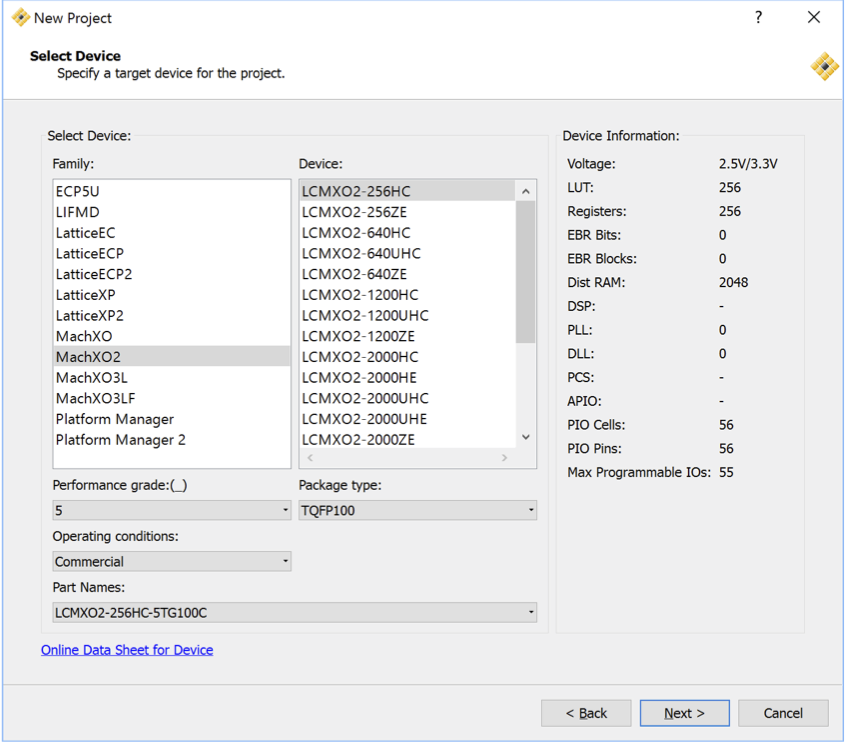Choose device LCMXO2-2000UHE
The height and width of the screenshot is (743, 845).
pyautogui.click(x=407, y=419)
